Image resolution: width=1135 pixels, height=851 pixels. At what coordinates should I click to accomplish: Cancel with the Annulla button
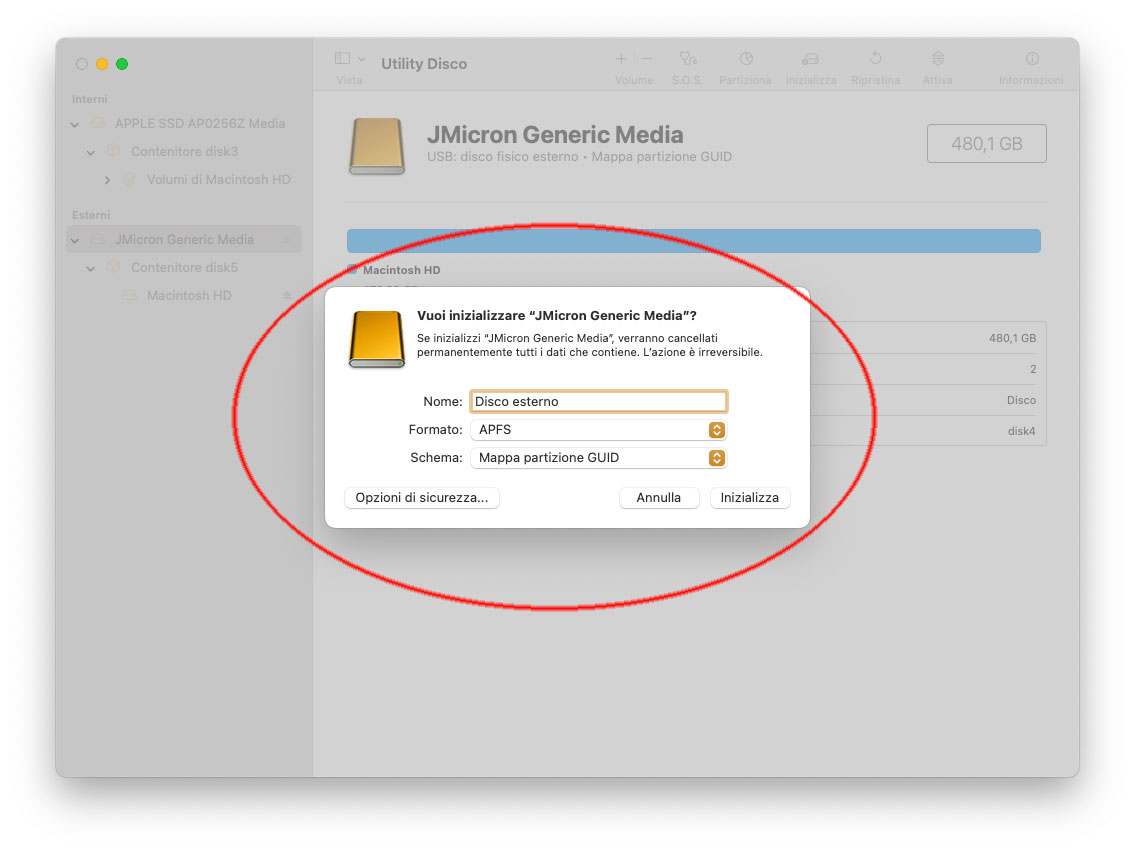click(x=659, y=498)
